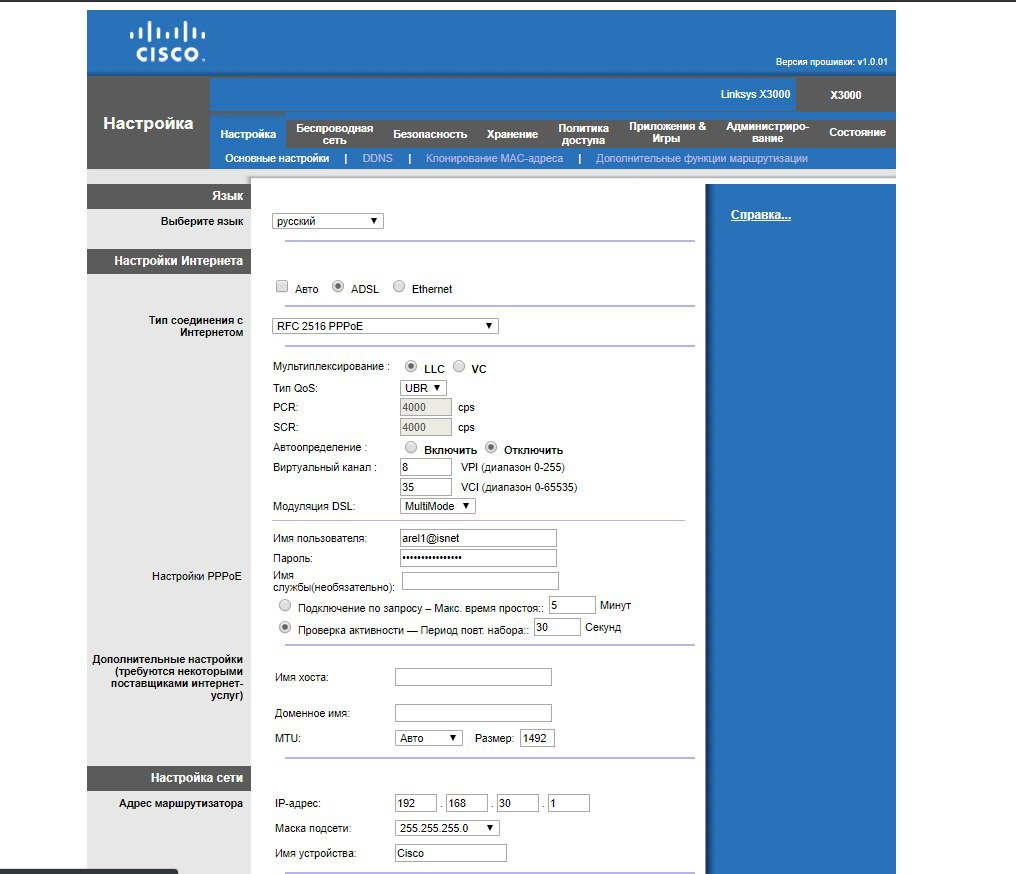Open the Приложения & Игры tab
This screenshot has width=1016, height=874.
667,132
